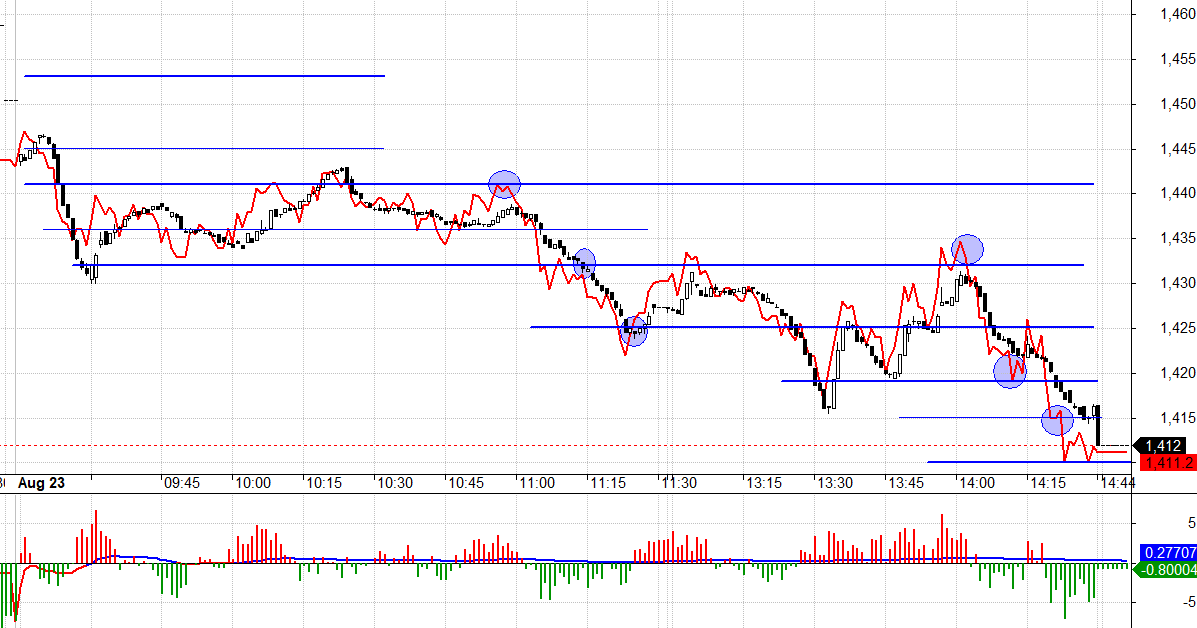Click the blue circle marker on the 1,441 line

point(504,184)
